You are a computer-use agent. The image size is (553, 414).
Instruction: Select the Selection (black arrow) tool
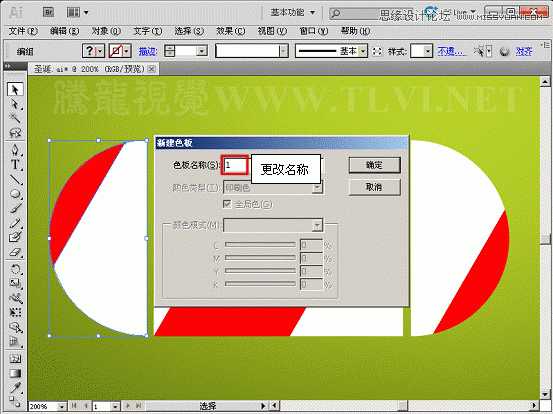tap(15, 90)
